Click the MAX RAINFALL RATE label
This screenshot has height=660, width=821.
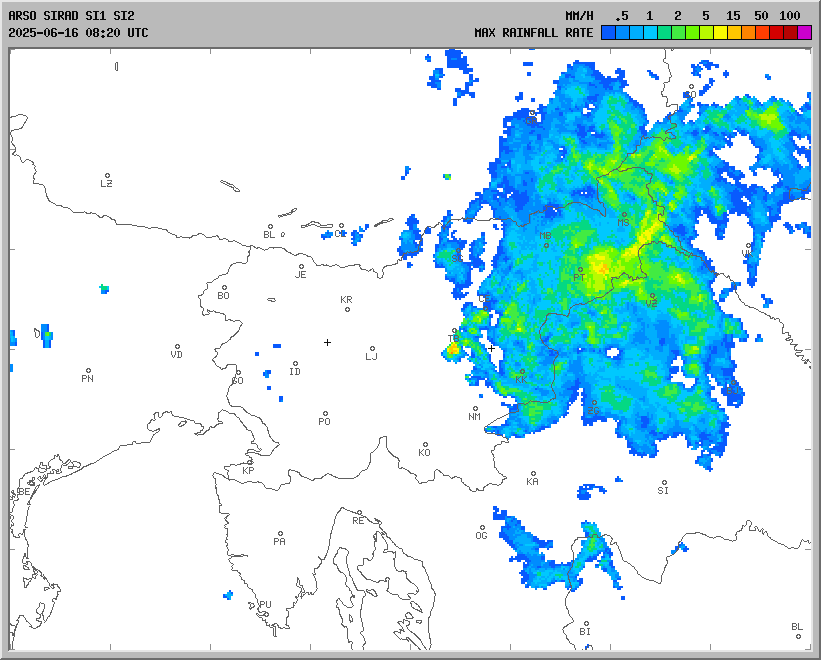[x=533, y=32]
